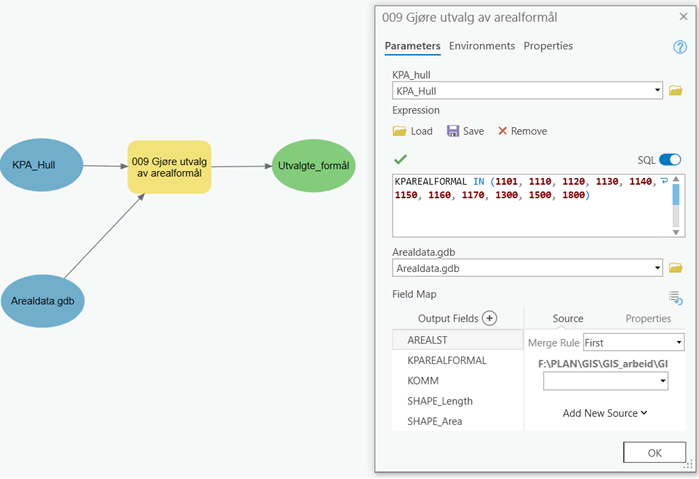Expand the Add New Source menu
699x479 pixels.
click(605, 413)
